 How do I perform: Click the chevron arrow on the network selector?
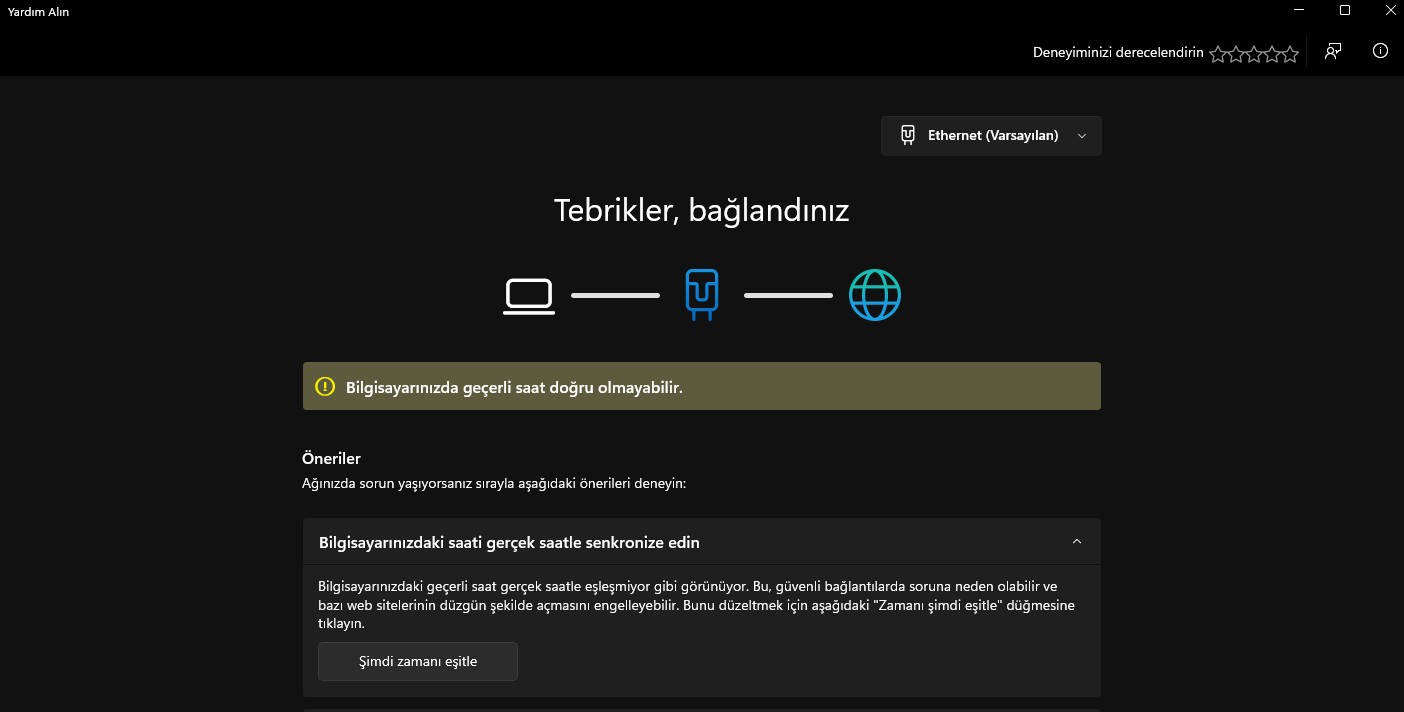pyautogui.click(x=1081, y=135)
